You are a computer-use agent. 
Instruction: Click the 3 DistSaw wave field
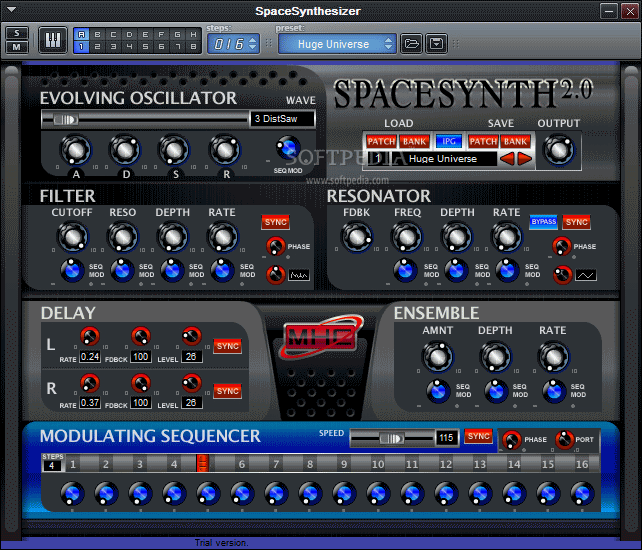point(283,119)
